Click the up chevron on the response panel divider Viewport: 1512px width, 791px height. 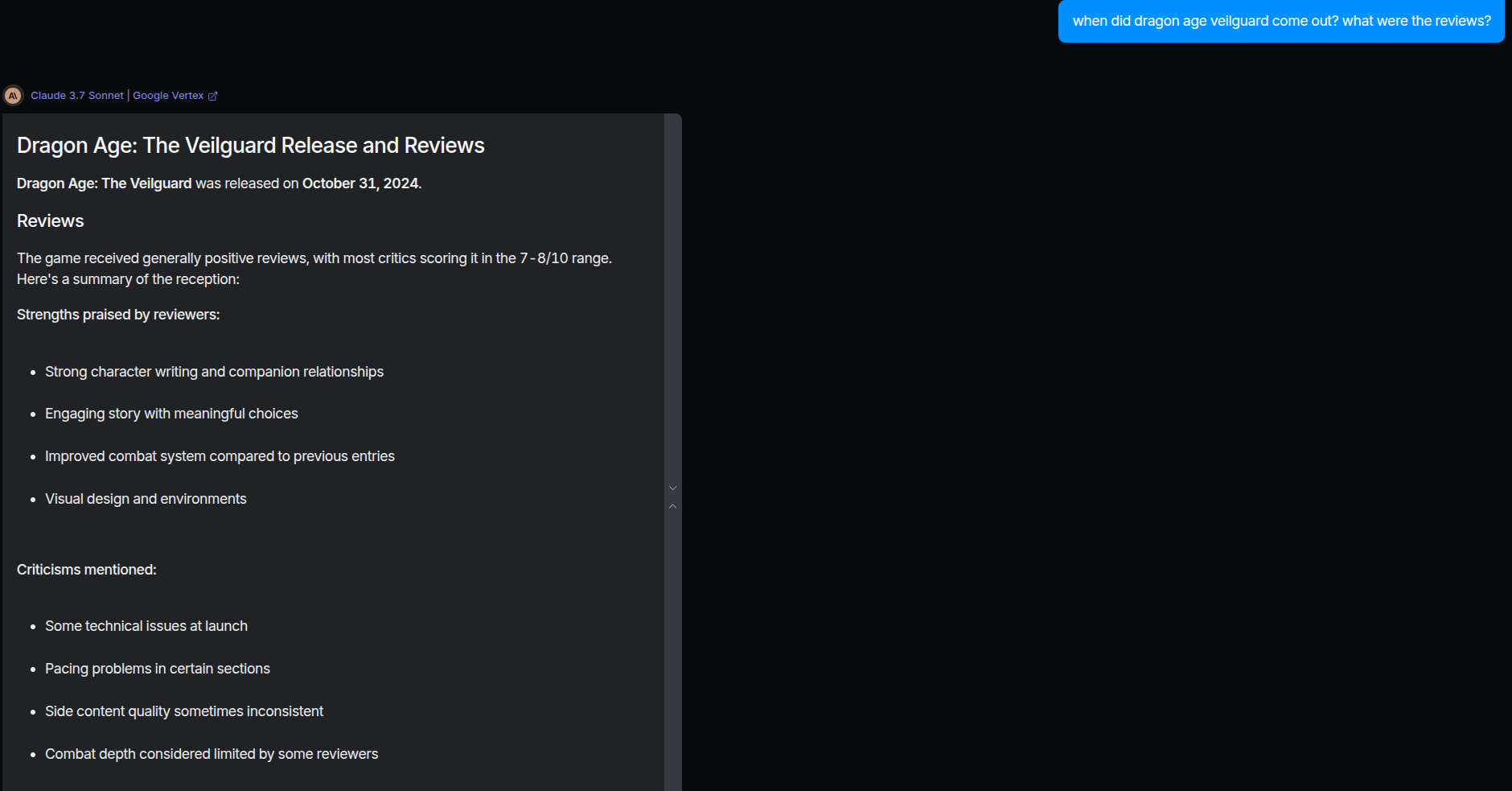pyautogui.click(x=673, y=506)
